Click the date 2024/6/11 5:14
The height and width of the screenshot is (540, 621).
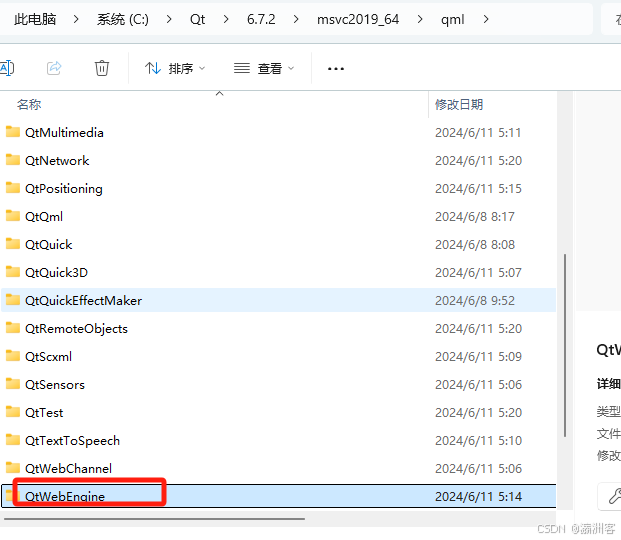[x=478, y=496]
